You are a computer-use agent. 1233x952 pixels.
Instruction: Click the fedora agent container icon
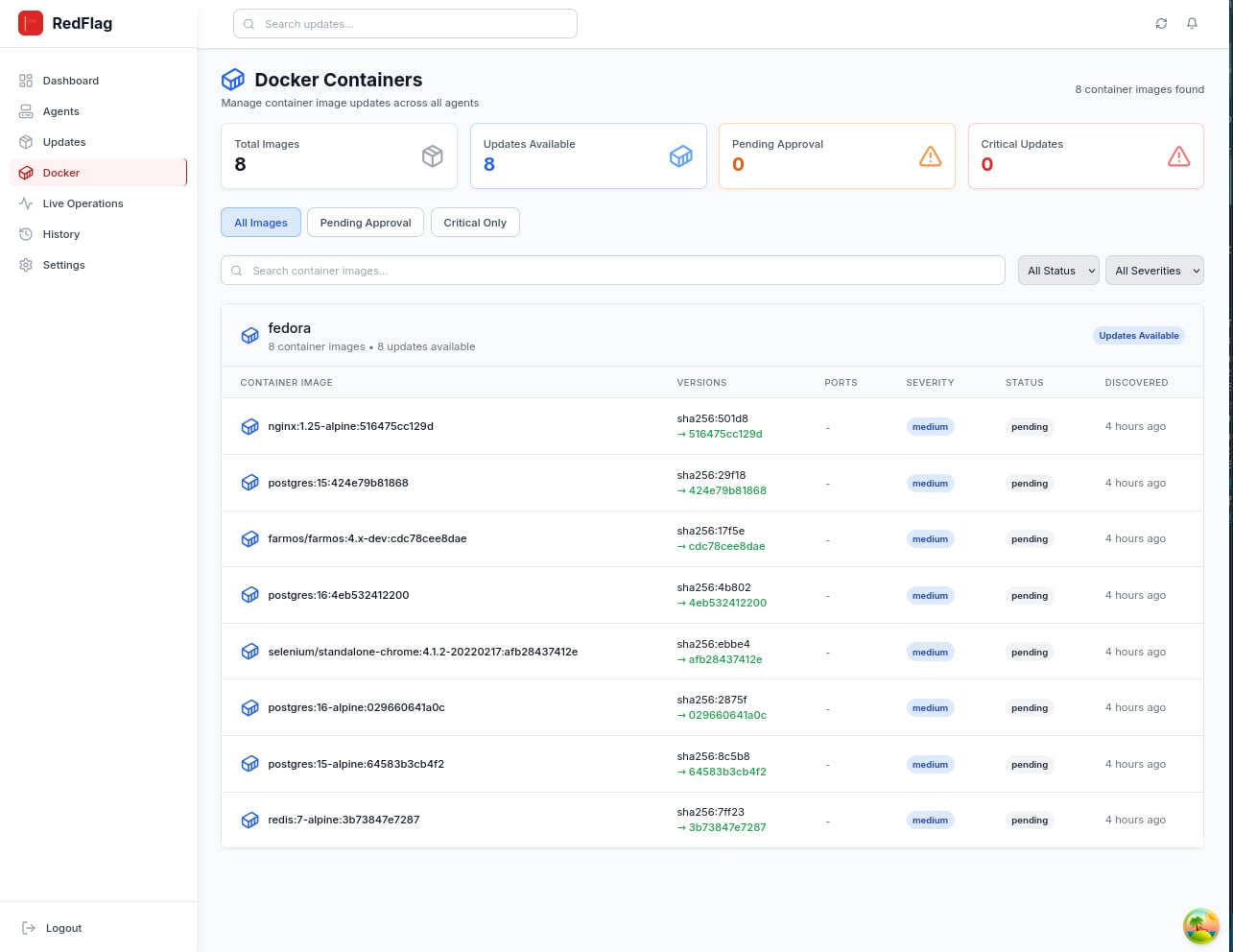pyautogui.click(x=249, y=336)
